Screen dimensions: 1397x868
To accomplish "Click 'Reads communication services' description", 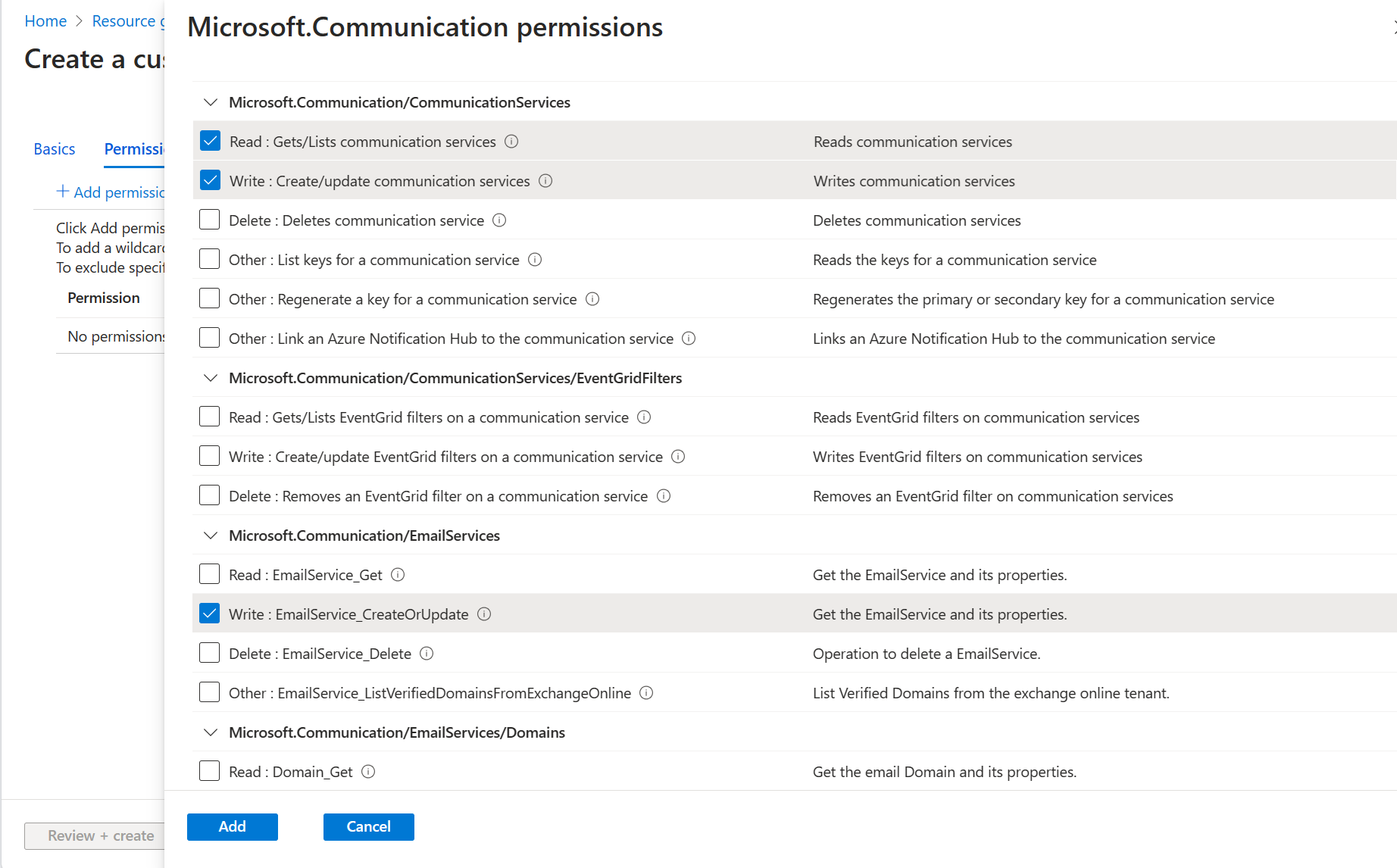I will (913, 142).
